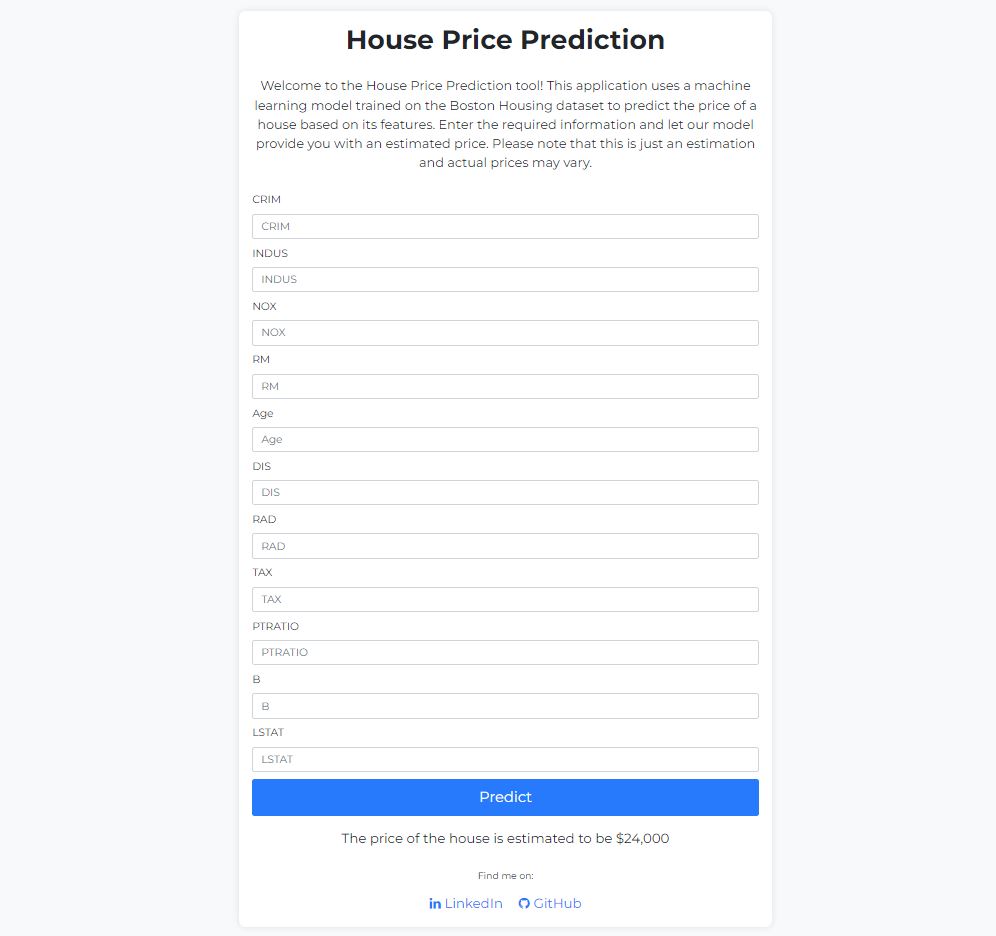The image size is (996, 936).
Task: Click the NOX input field
Action: click(x=505, y=332)
